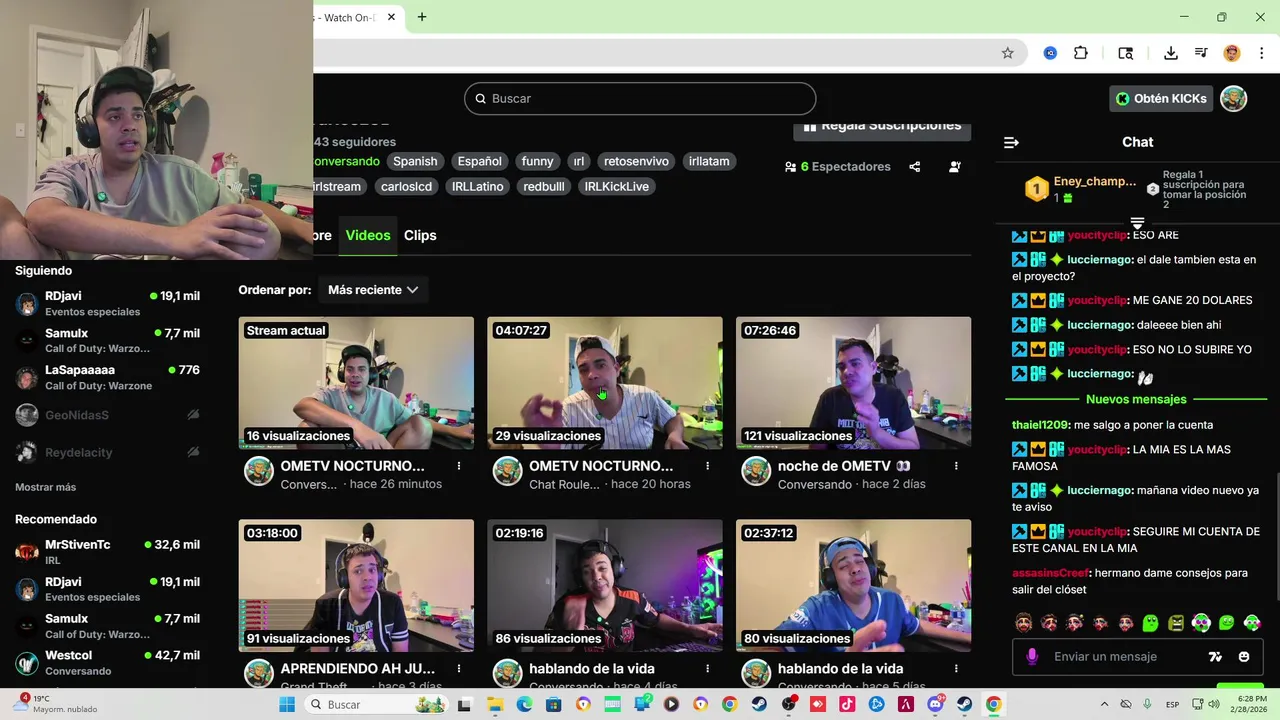
Task: Insert the plain green blob emote
Action: pos(1150,623)
